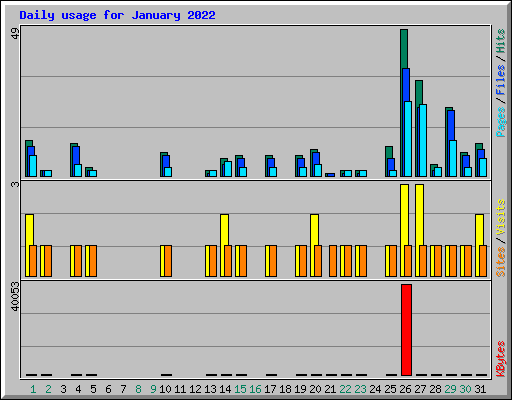Click the day "4" x-axis label
This screenshot has width=512, height=400.
click(78, 389)
